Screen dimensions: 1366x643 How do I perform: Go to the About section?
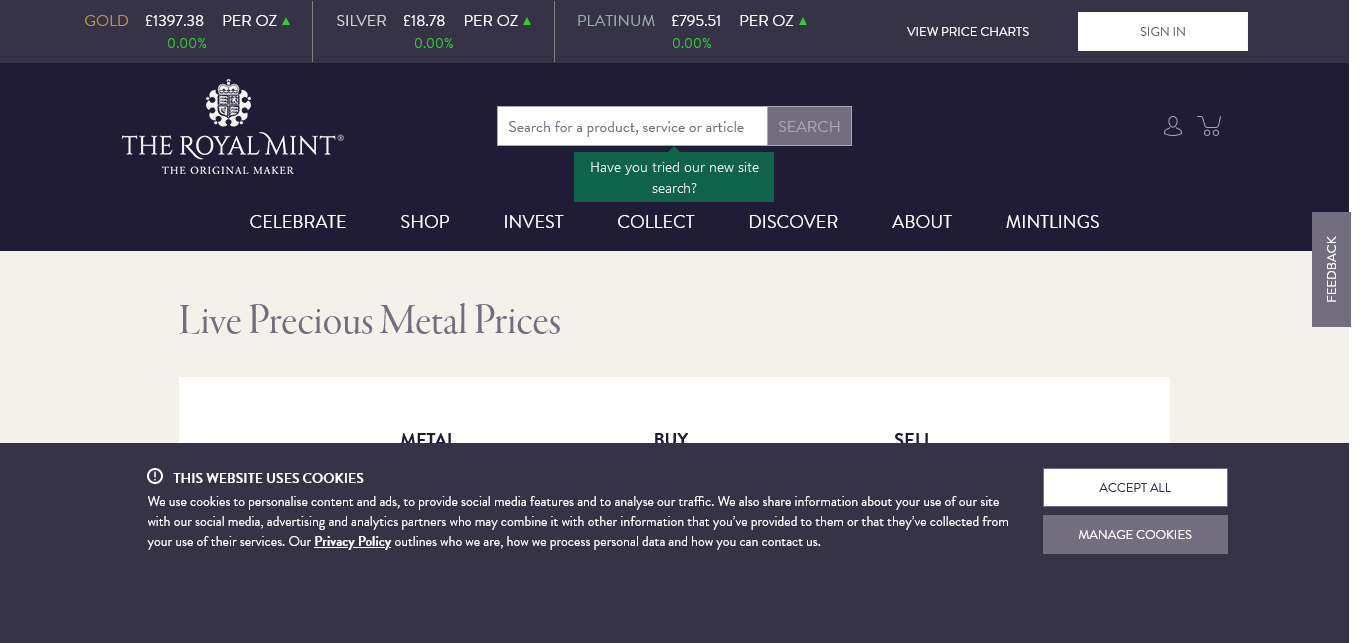922,222
